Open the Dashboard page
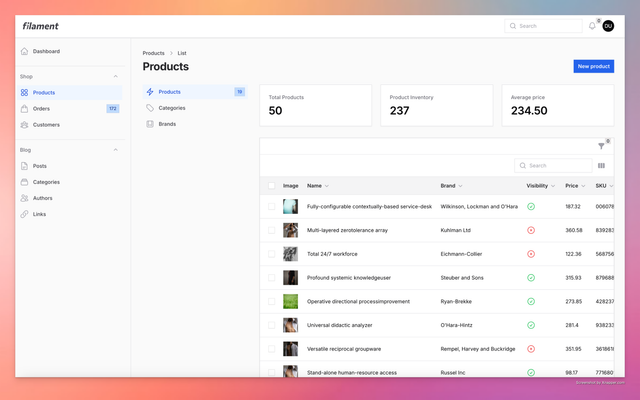The image size is (640, 400). click(x=70, y=51)
